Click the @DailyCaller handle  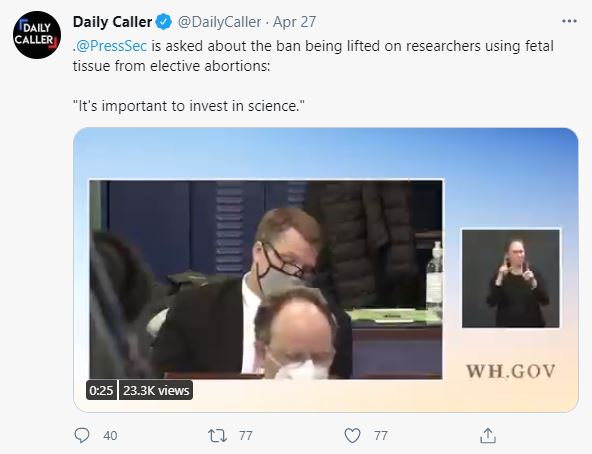pyautogui.click(x=219, y=22)
